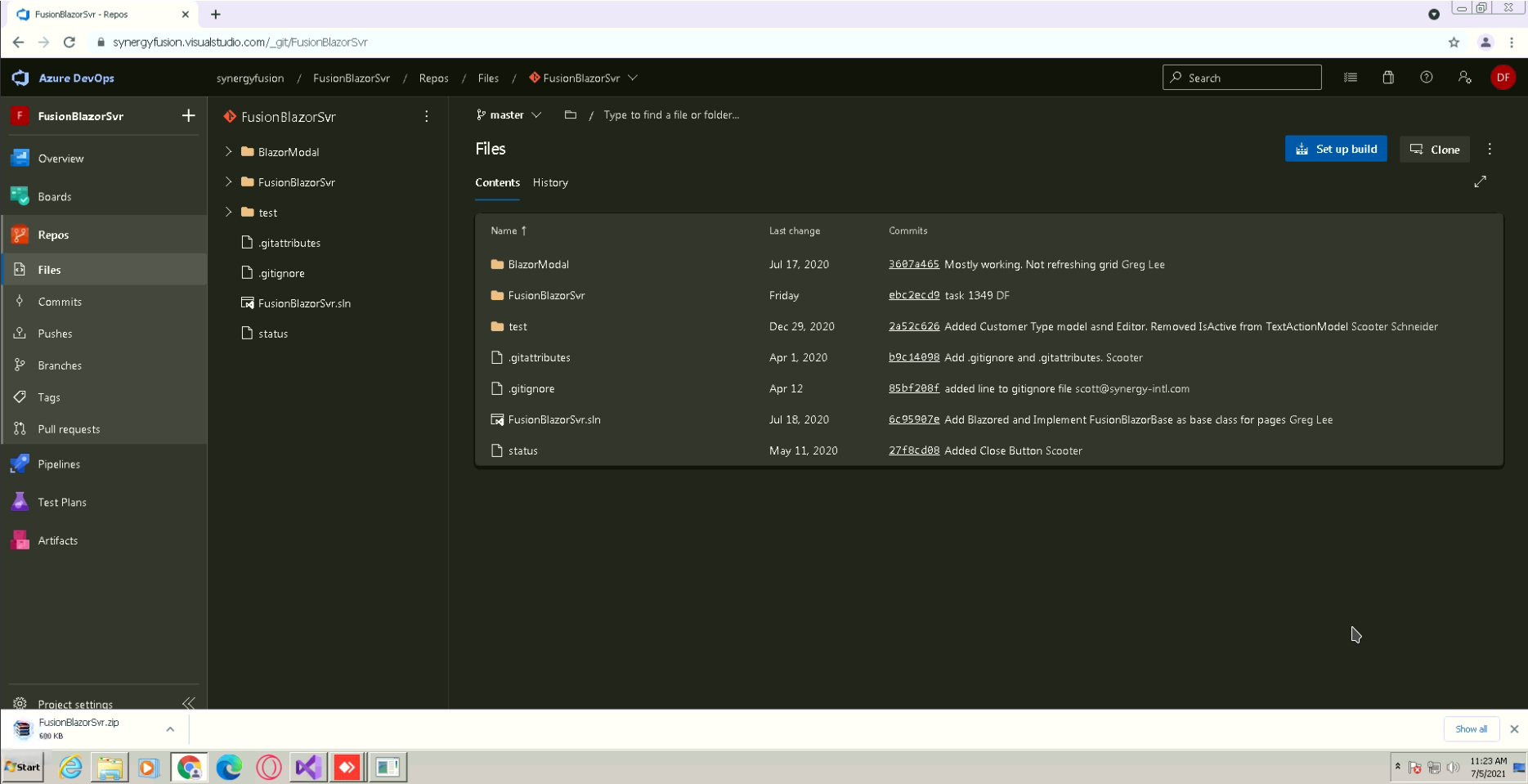Click the plus icon next to FusionBlazorSvr project
Screen dimensions: 1528x784
[x=189, y=116]
